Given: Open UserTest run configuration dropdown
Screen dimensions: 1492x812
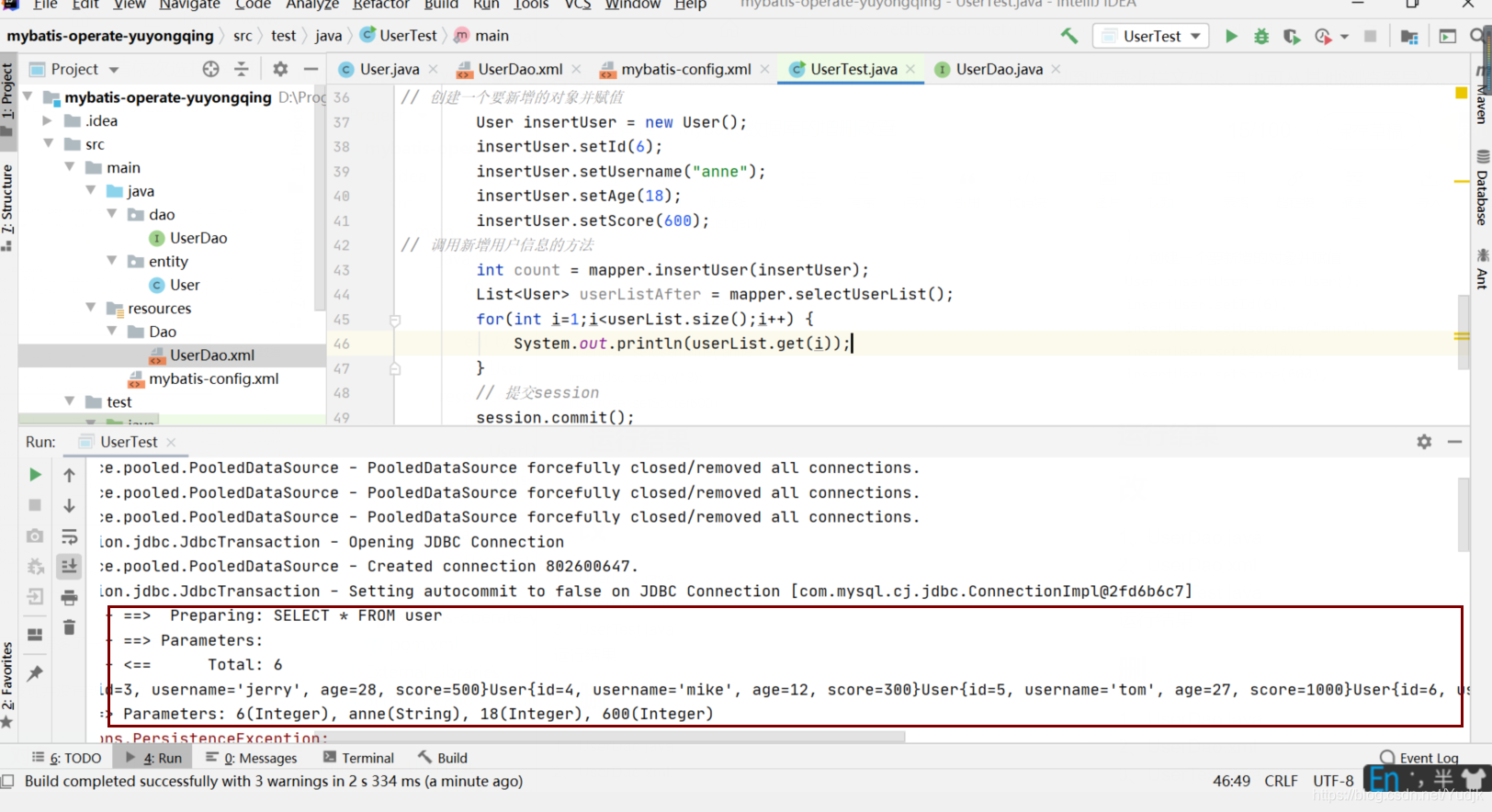Looking at the screenshot, I should click(1151, 36).
